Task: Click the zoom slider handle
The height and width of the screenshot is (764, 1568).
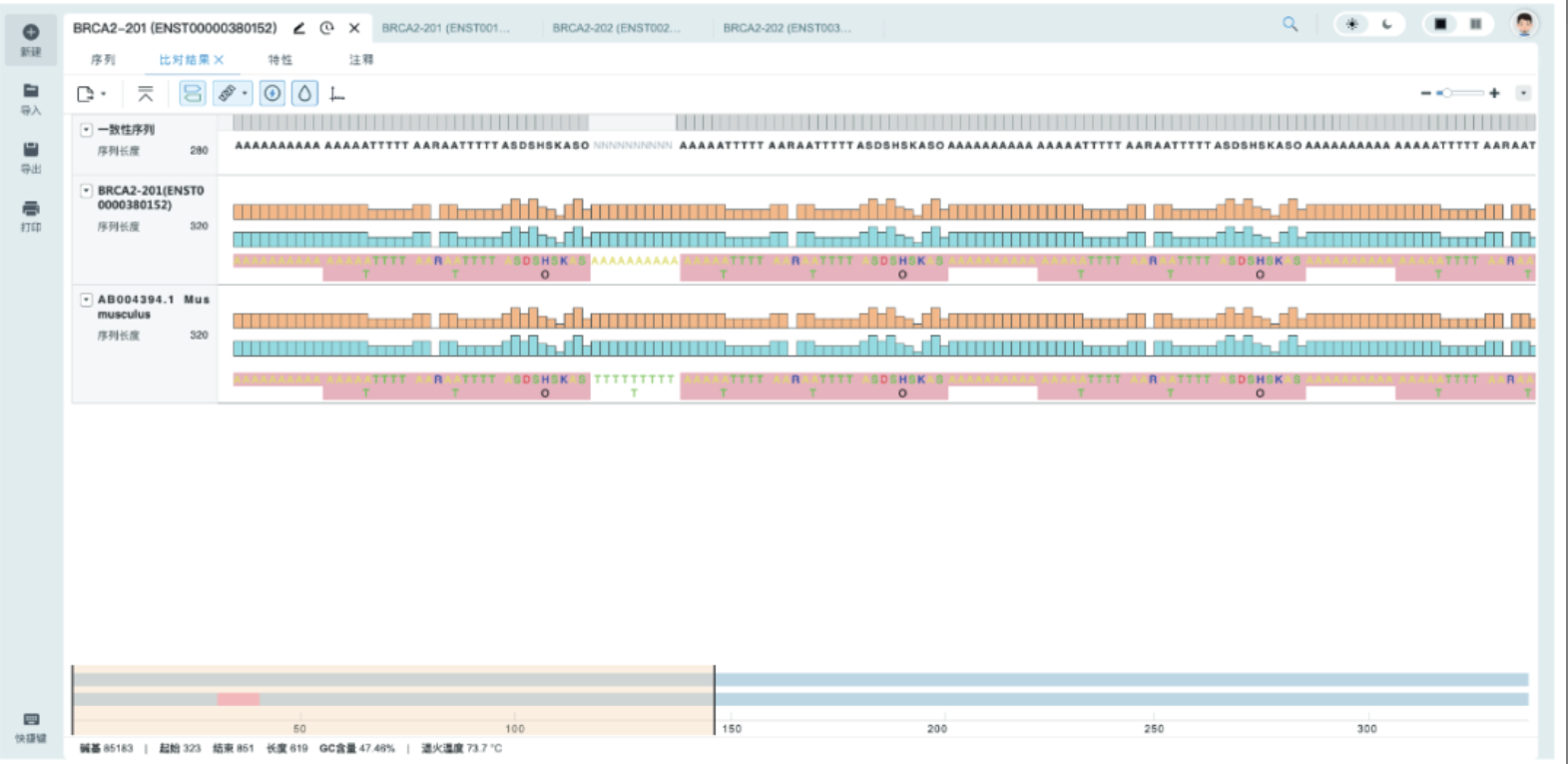Action: [1445, 93]
